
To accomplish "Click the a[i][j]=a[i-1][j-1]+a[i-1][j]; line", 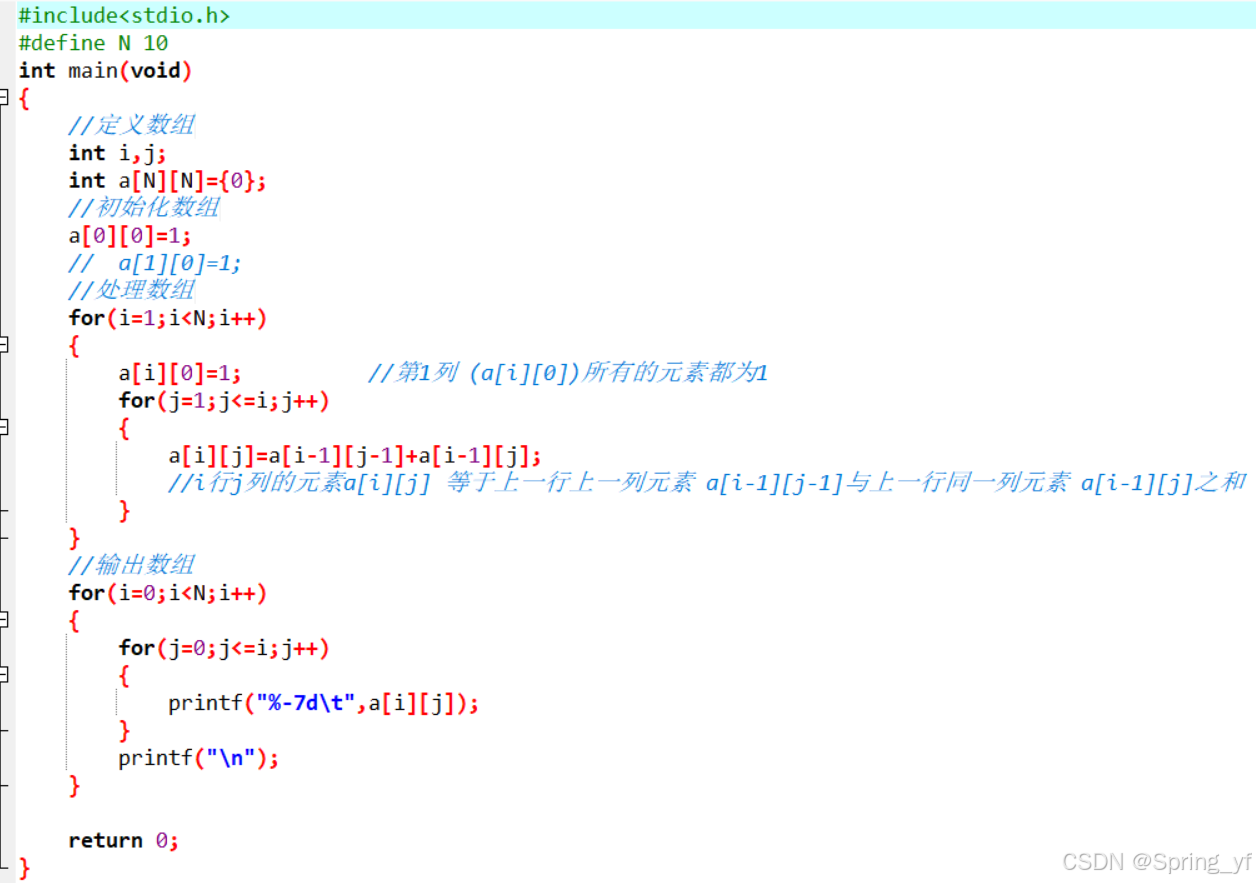I will tap(355, 456).
